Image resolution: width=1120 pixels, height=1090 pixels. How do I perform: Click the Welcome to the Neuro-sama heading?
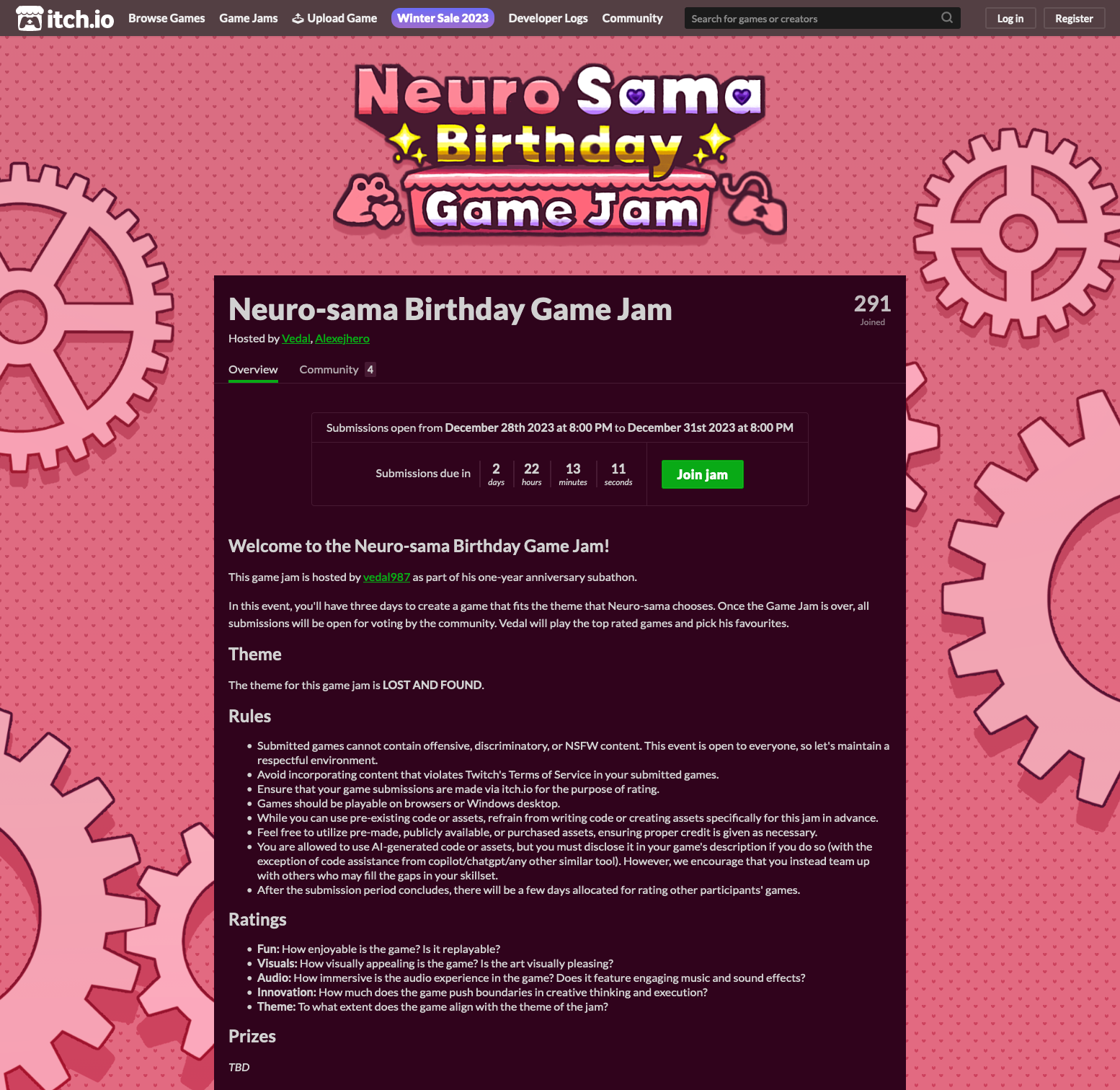point(419,546)
